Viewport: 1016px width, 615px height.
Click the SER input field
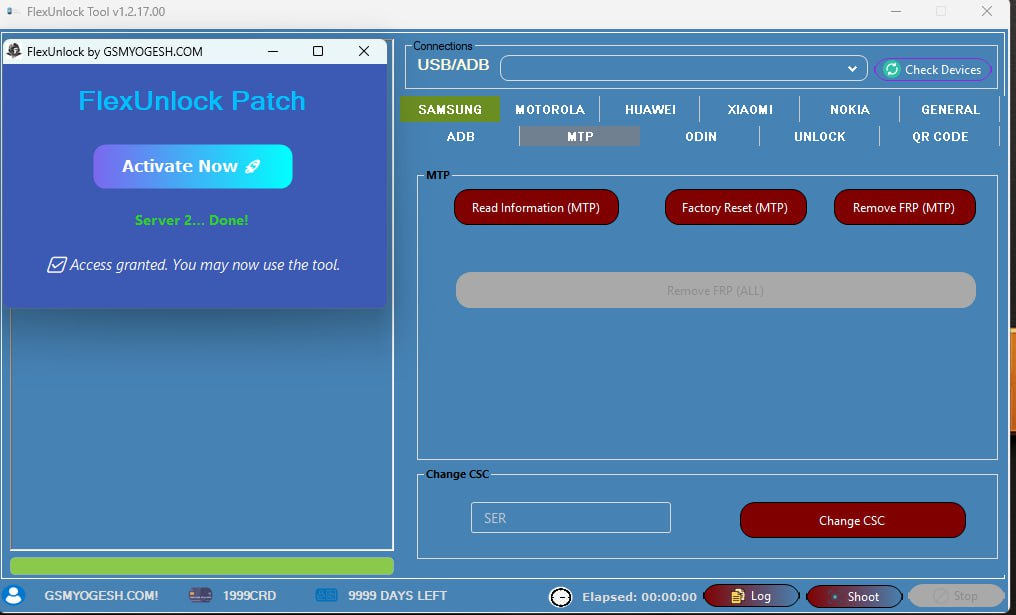tap(570, 517)
